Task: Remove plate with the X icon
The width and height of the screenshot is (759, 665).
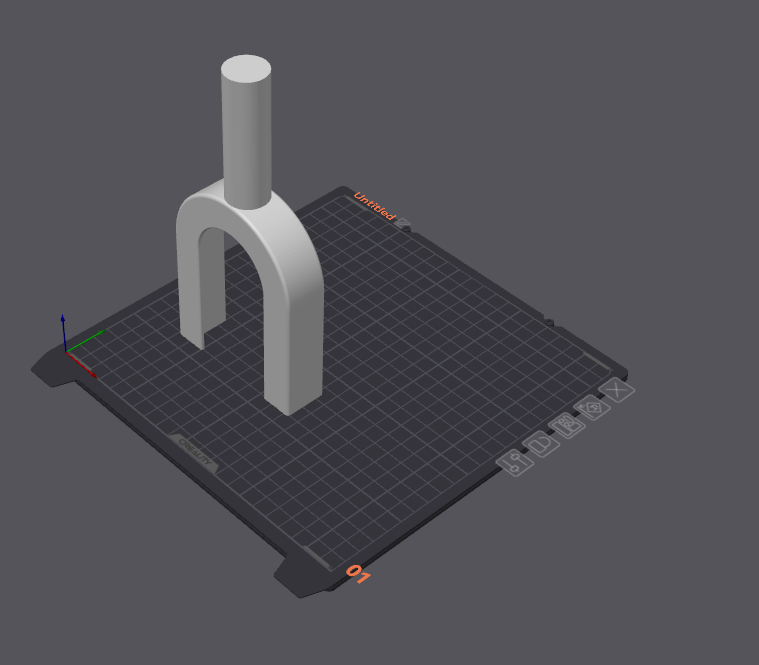Action: [617, 390]
